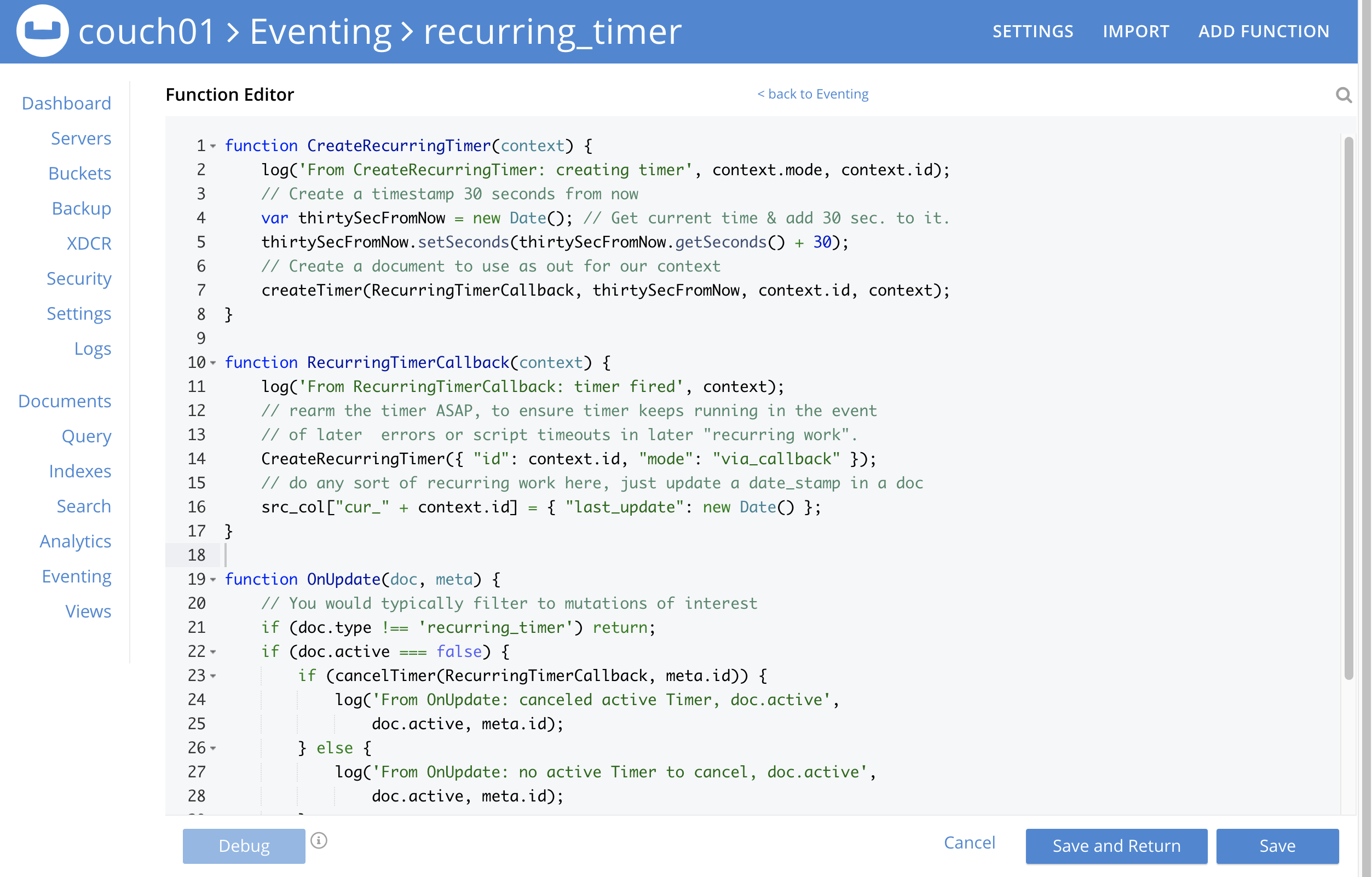
Task: Collapse the CreateRecurringTimer function fold arrow
Action: click(x=212, y=147)
